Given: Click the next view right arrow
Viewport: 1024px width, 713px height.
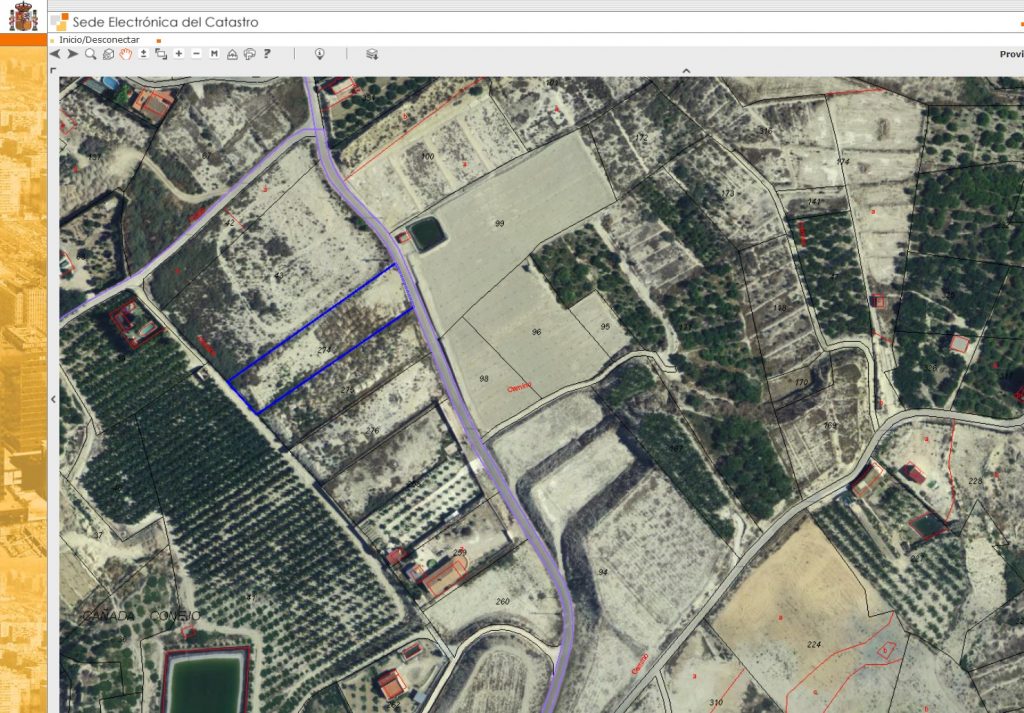Looking at the screenshot, I should point(72,54).
